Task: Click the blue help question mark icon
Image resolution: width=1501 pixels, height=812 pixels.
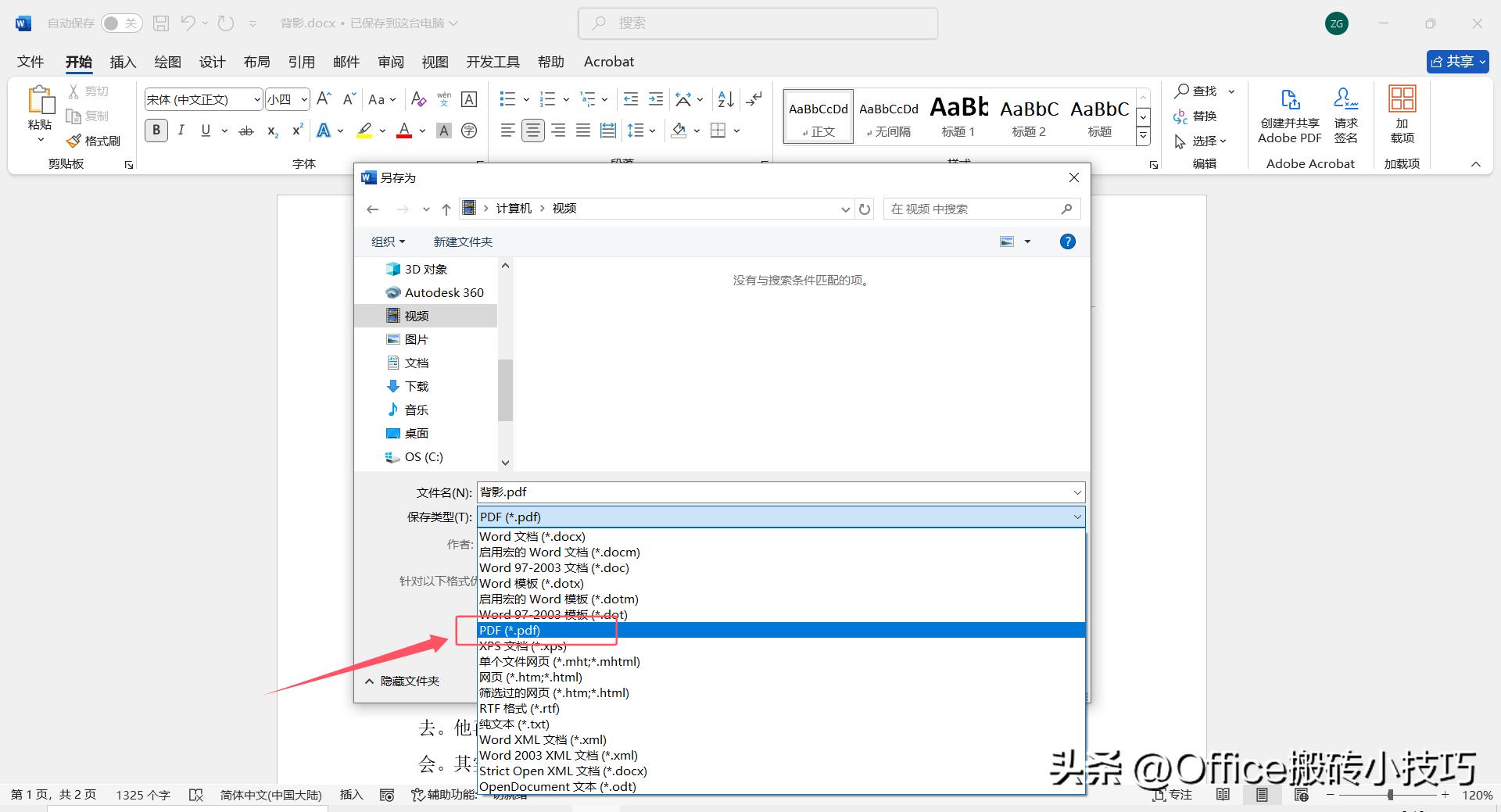Action: (1067, 241)
